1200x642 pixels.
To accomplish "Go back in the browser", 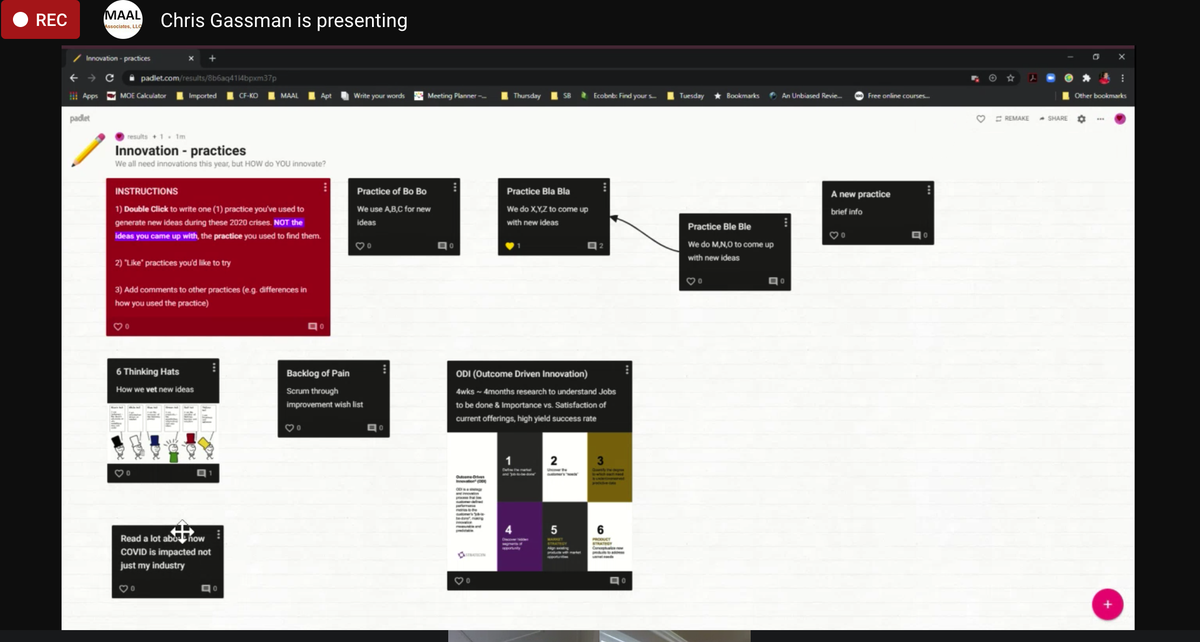I will (73, 77).
